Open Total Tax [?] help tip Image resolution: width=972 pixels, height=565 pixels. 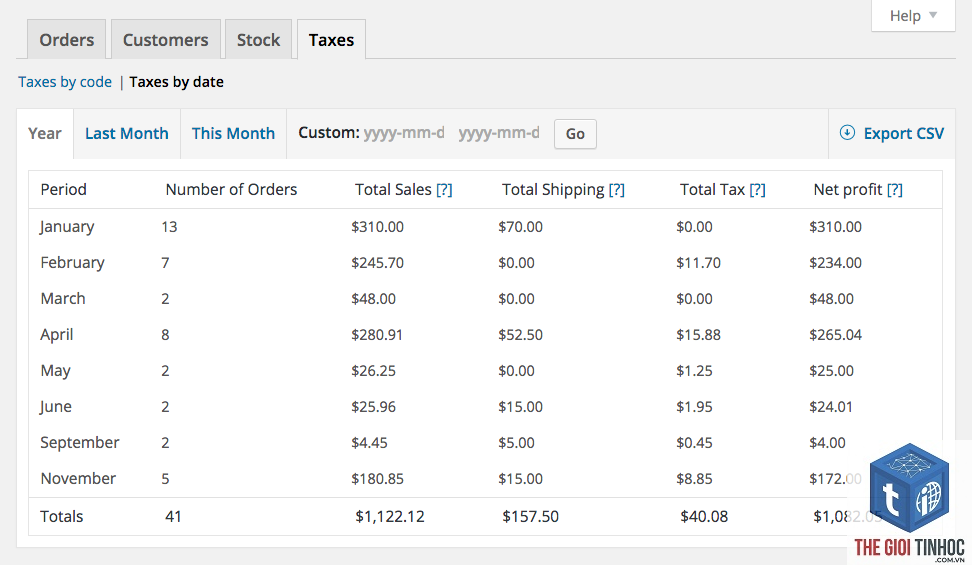(757, 190)
